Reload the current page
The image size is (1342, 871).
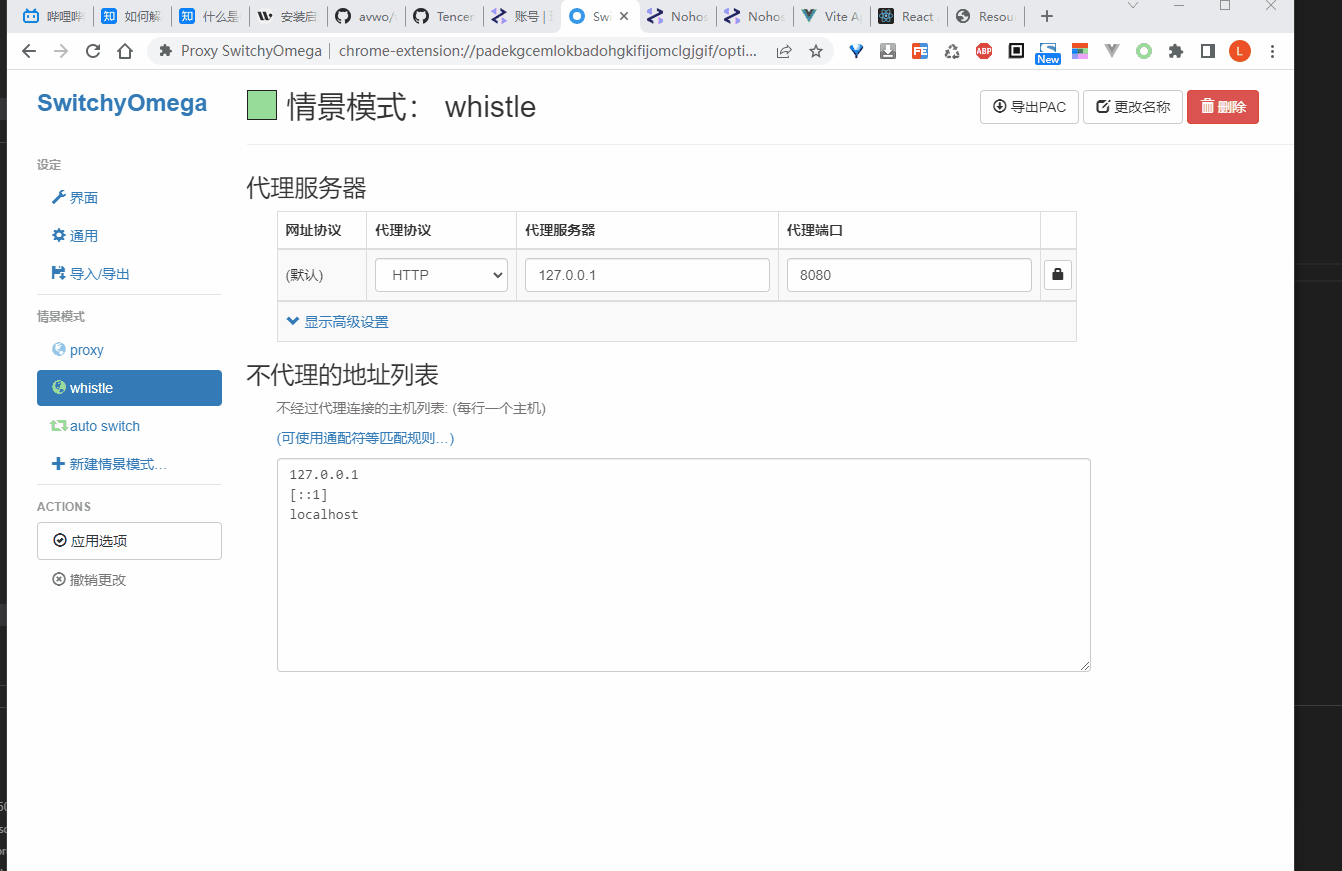(x=93, y=51)
